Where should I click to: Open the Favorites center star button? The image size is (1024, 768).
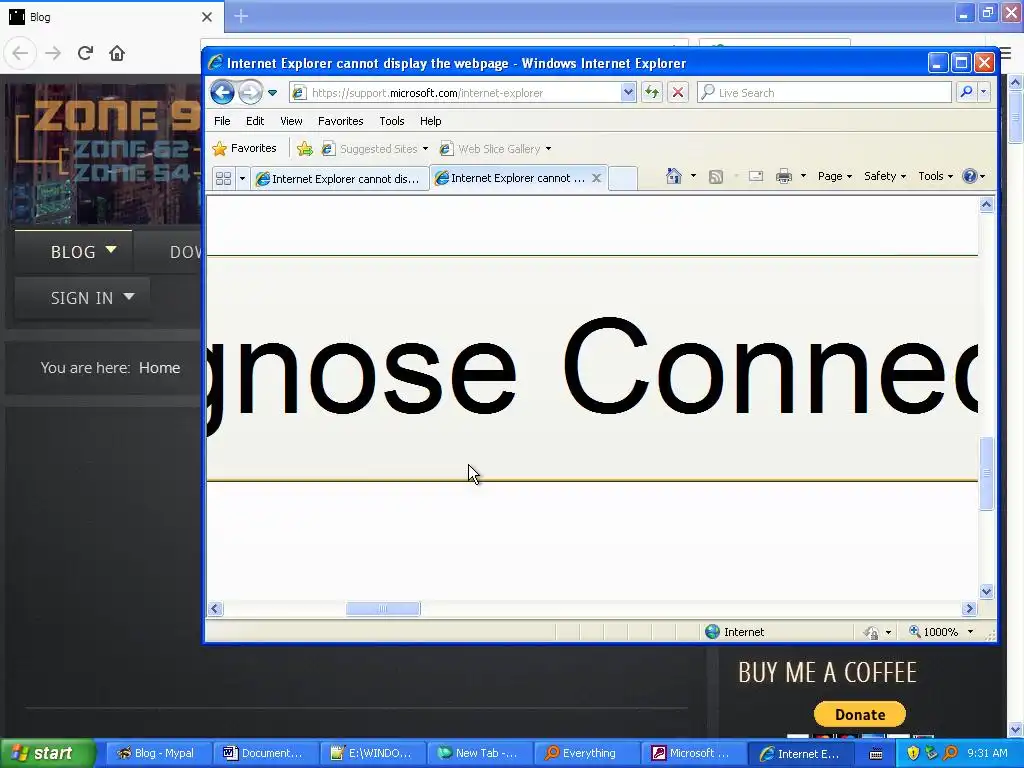tap(245, 148)
